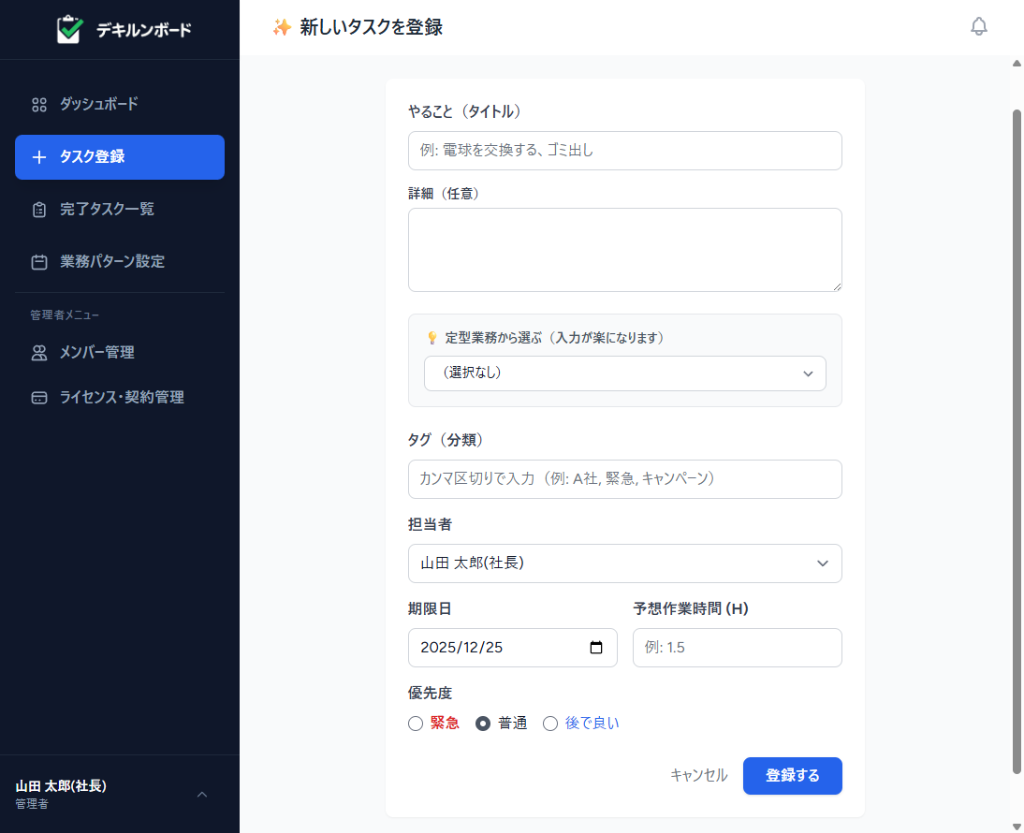
Task: Highlight the 新しいタスクを登録 header title
Action: pyautogui.click(x=371, y=28)
